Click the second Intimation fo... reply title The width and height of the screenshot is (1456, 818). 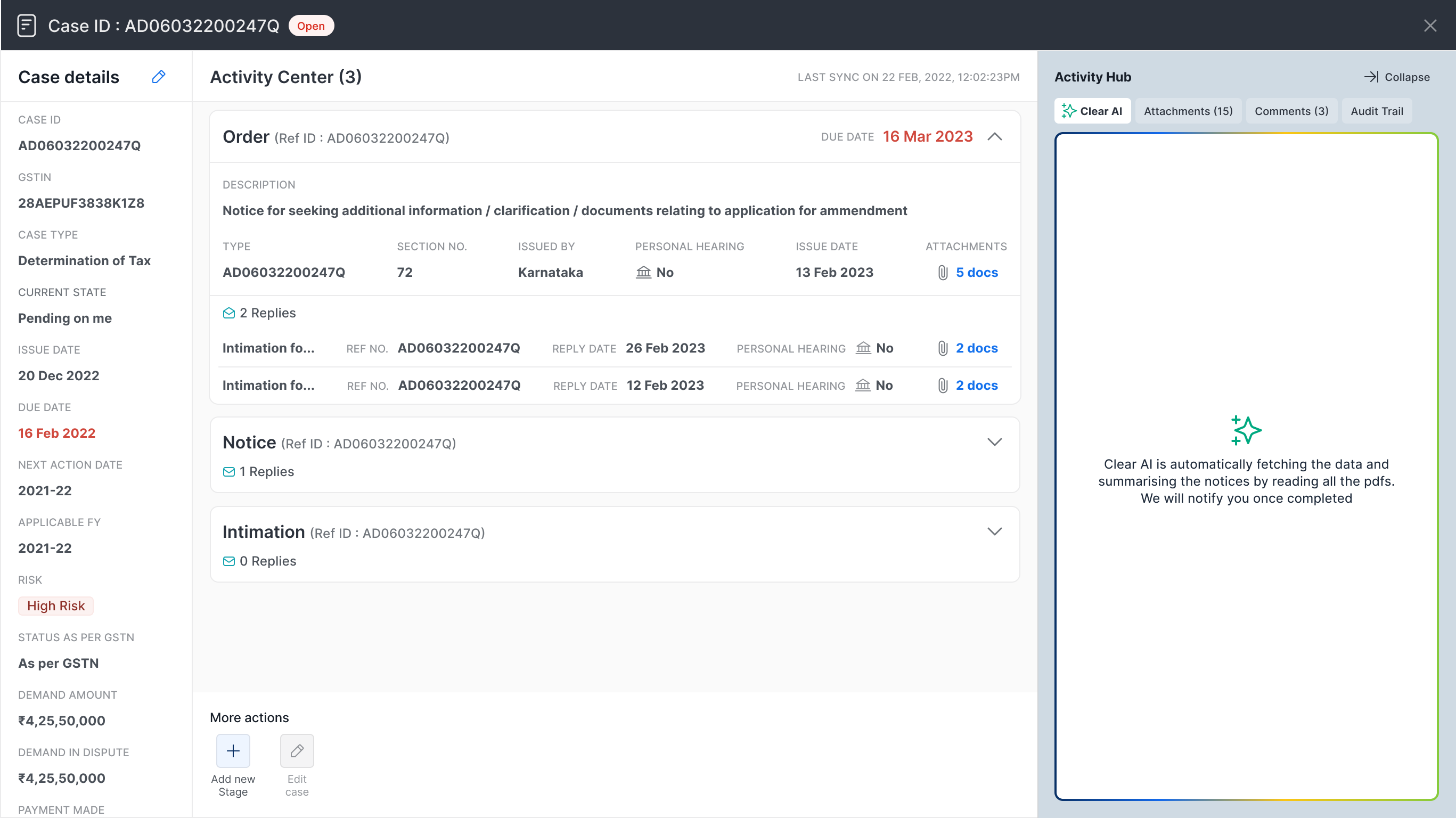(268, 386)
